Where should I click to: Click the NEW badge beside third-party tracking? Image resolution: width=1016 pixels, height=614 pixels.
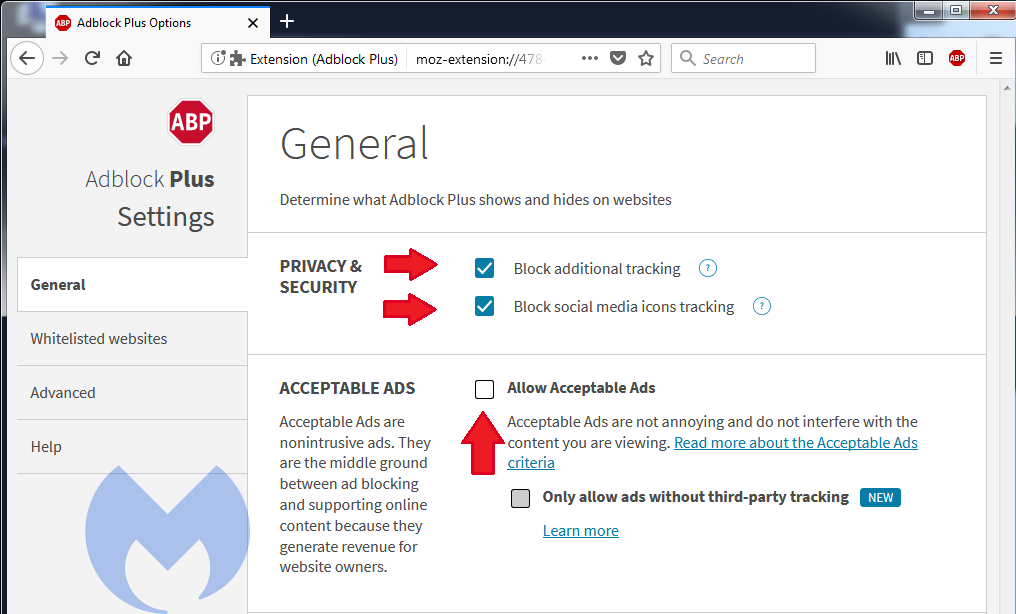[x=880, y=497]
